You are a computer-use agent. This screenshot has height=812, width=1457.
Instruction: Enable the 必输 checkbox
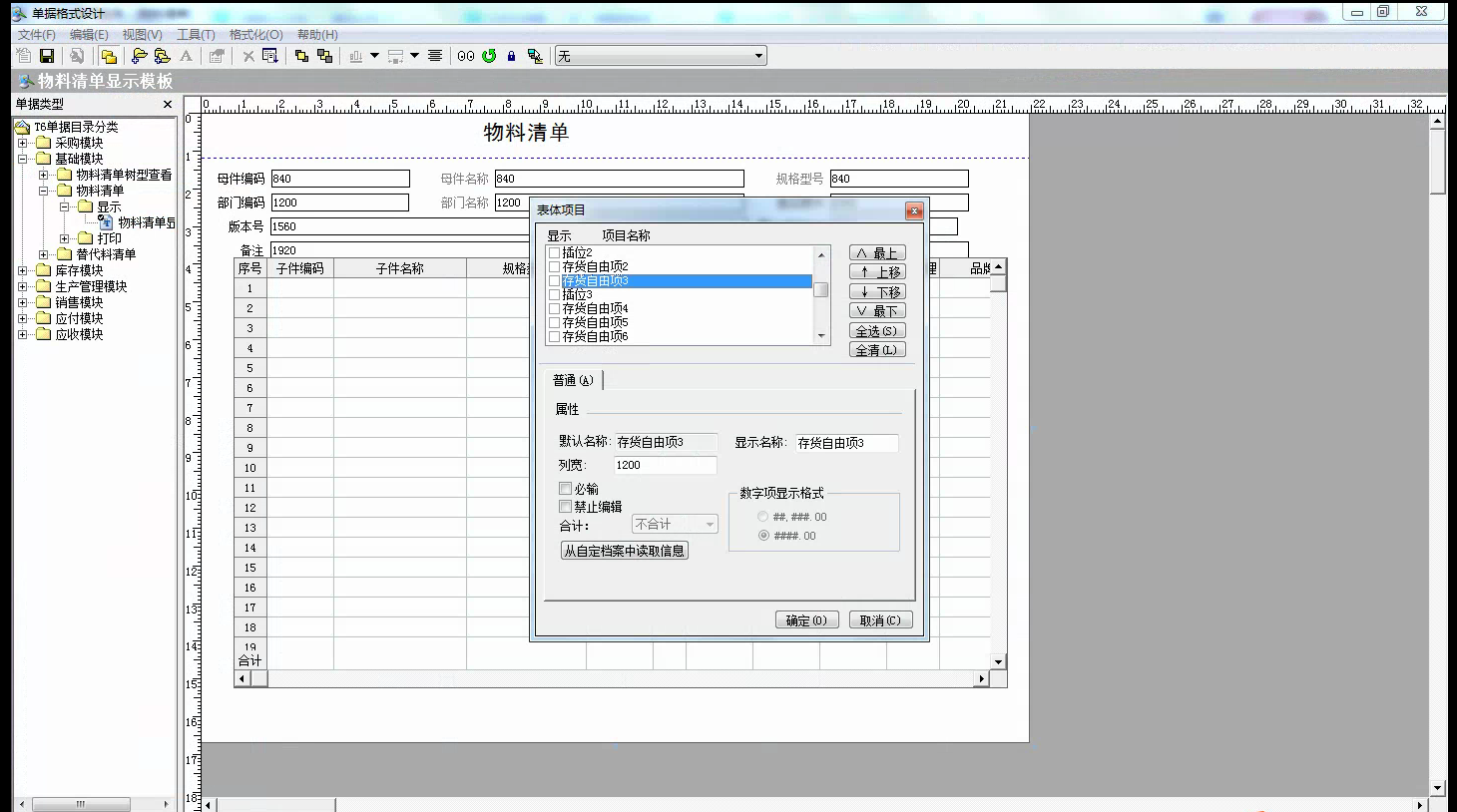565,489
